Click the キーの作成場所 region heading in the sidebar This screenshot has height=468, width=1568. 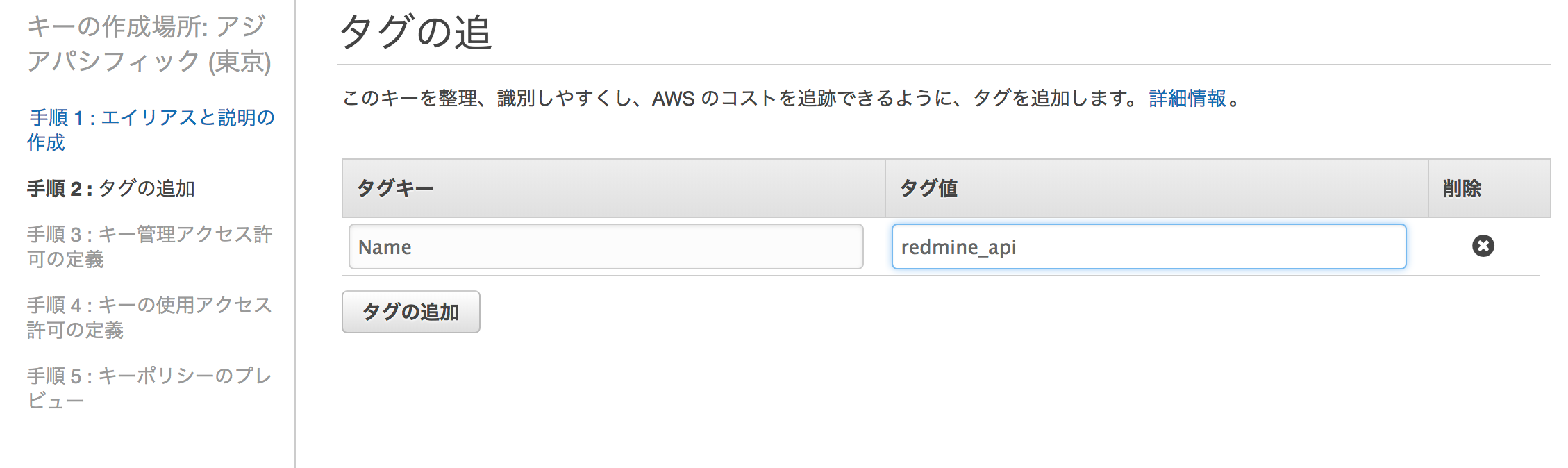149,44
